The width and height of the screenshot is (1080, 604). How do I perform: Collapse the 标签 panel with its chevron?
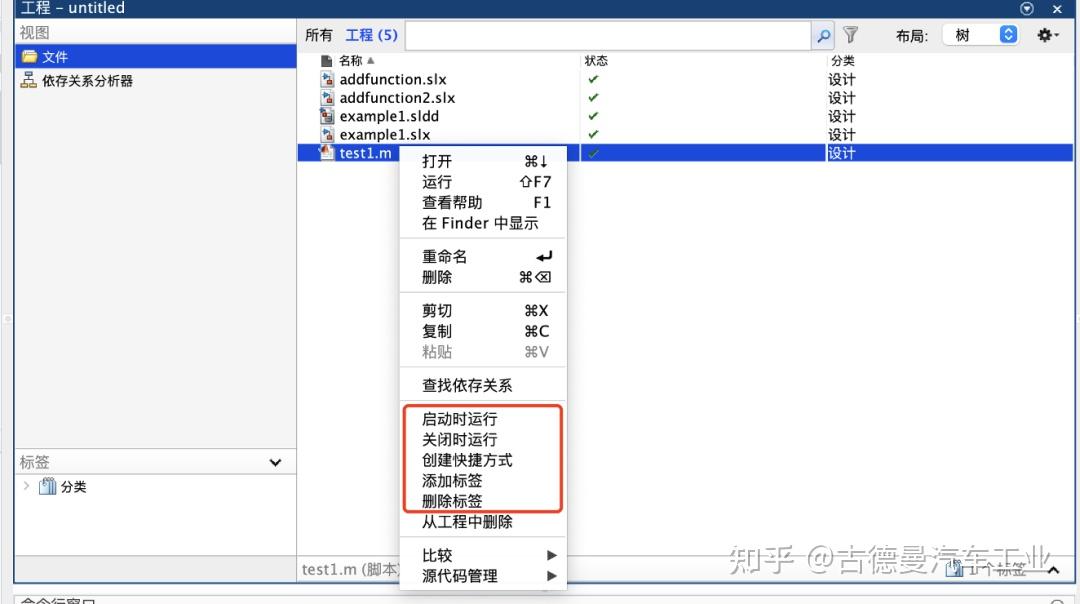coord(275,461)
